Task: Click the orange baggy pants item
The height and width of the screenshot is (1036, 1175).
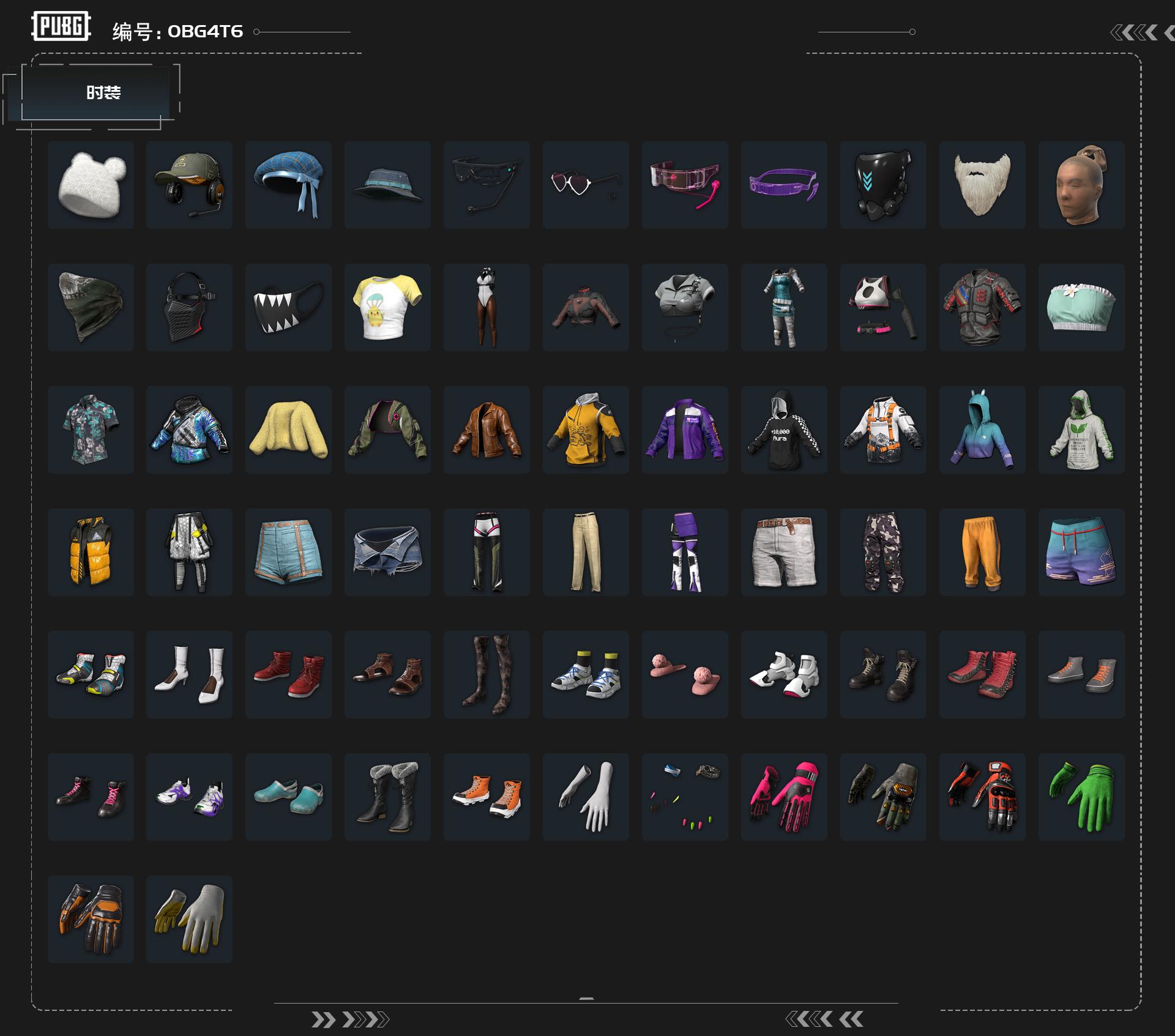Action: click(x=982, y=552)
